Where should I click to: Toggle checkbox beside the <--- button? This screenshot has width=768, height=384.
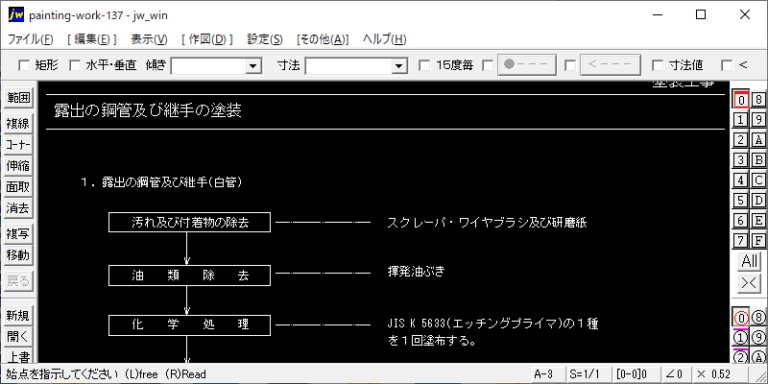tap(570, 65)
